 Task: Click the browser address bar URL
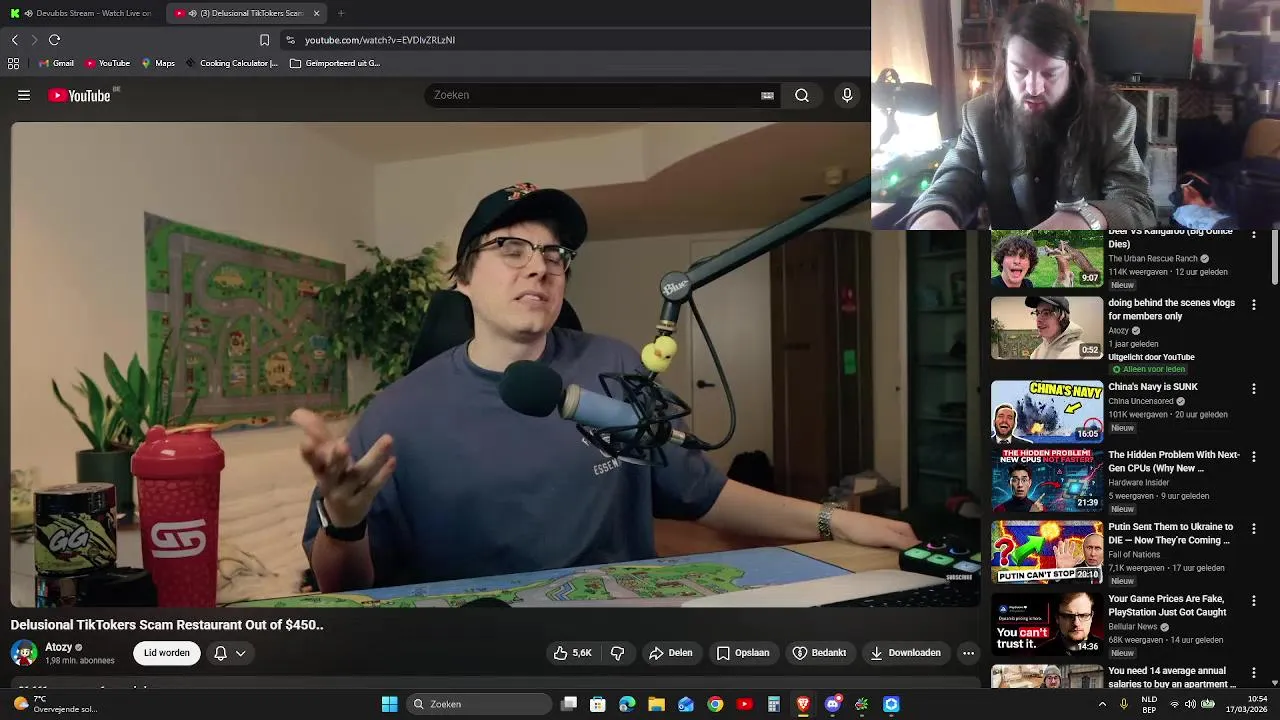pyautogui.click(x=380, y=40)
